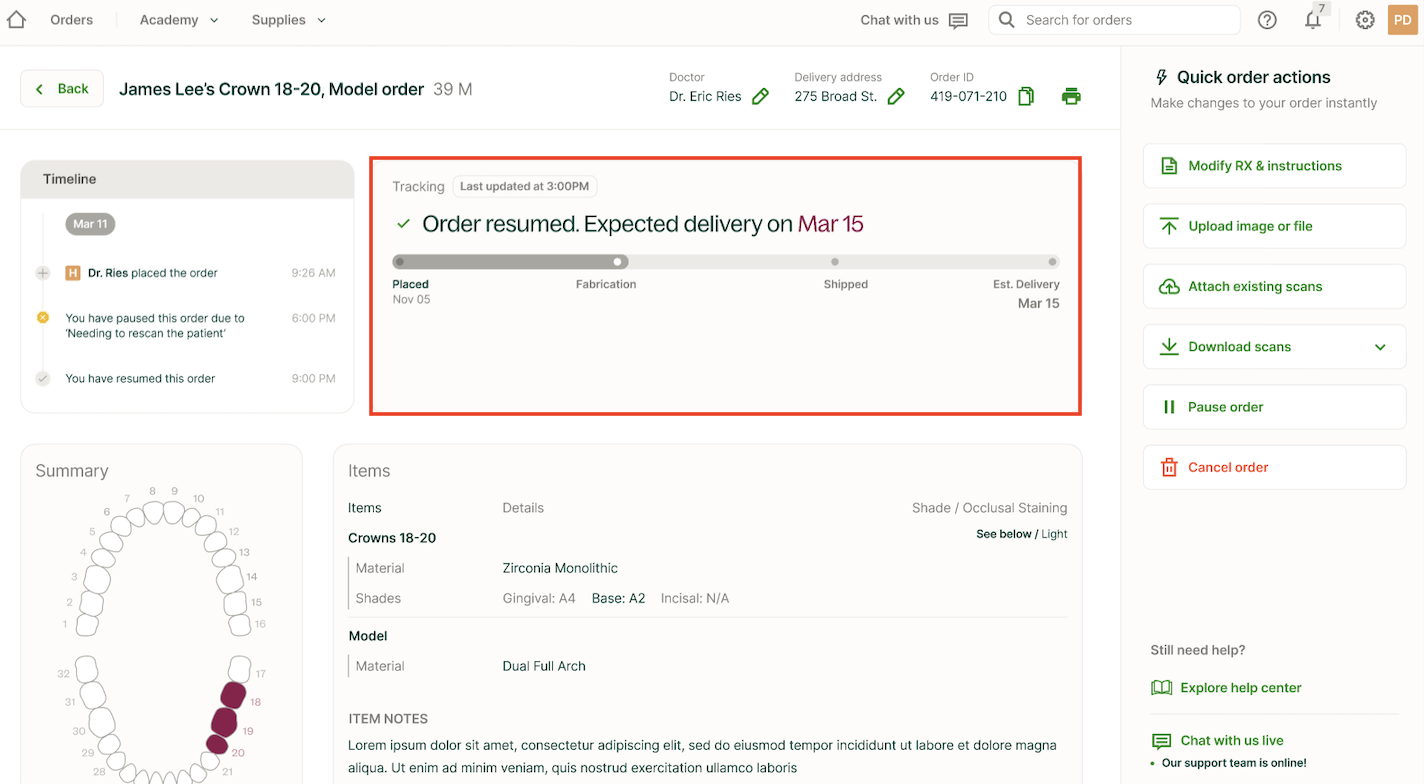Open the Explore help center link
1424x784 pixels.
coord(1240,688)
